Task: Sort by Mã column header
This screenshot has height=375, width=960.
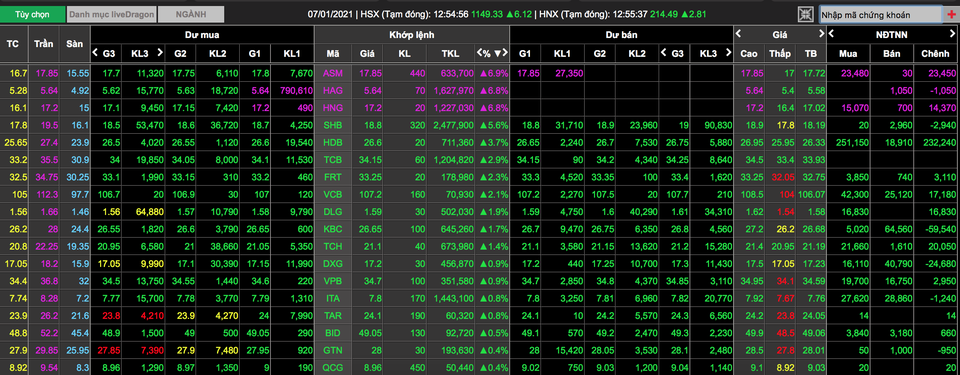Action: (332, 53)
